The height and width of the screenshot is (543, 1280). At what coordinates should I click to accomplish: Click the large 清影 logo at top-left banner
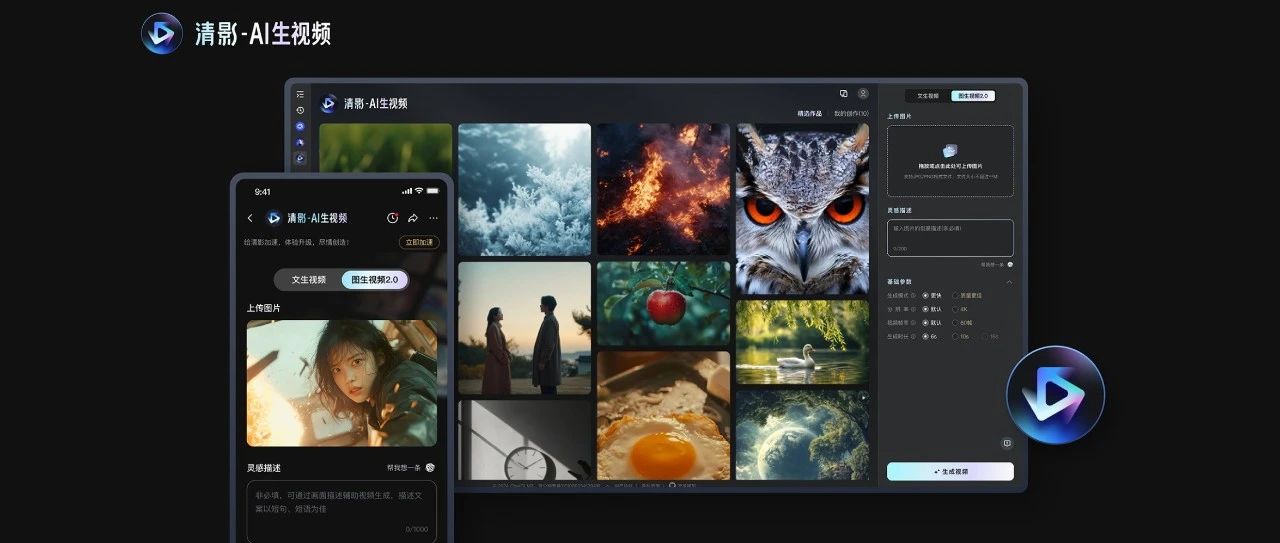coord(161,33)
